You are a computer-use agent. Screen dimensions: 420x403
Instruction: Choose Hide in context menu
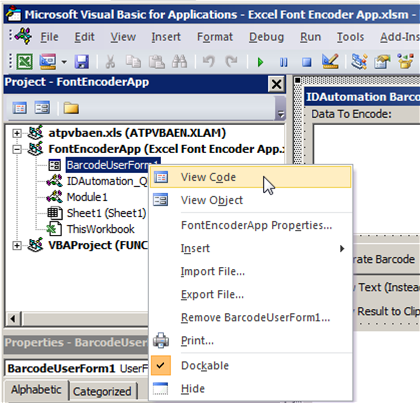[x=251, y=389]
